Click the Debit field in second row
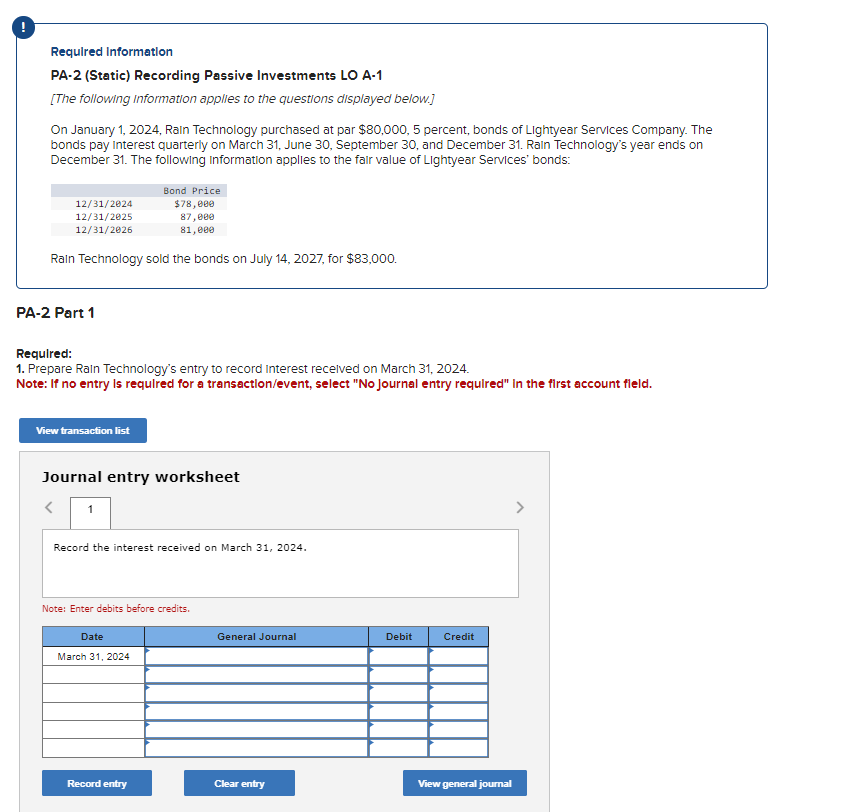Image resolution: width=859 pixels, height=812 pixels. [398, 674]
